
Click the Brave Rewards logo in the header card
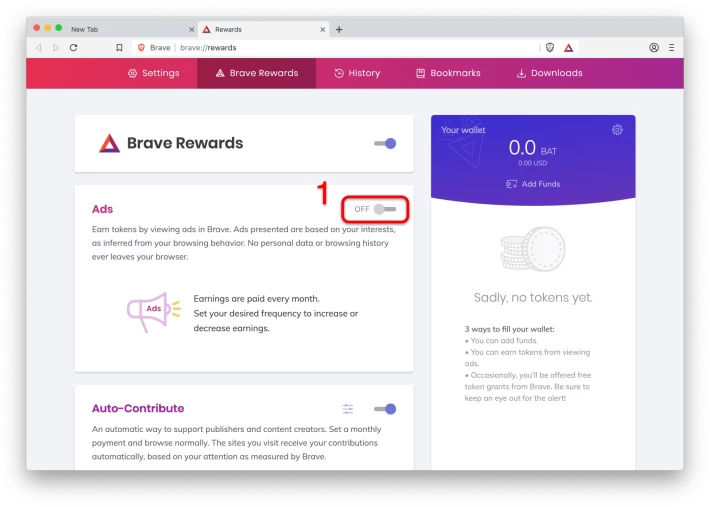pos(110,143)
